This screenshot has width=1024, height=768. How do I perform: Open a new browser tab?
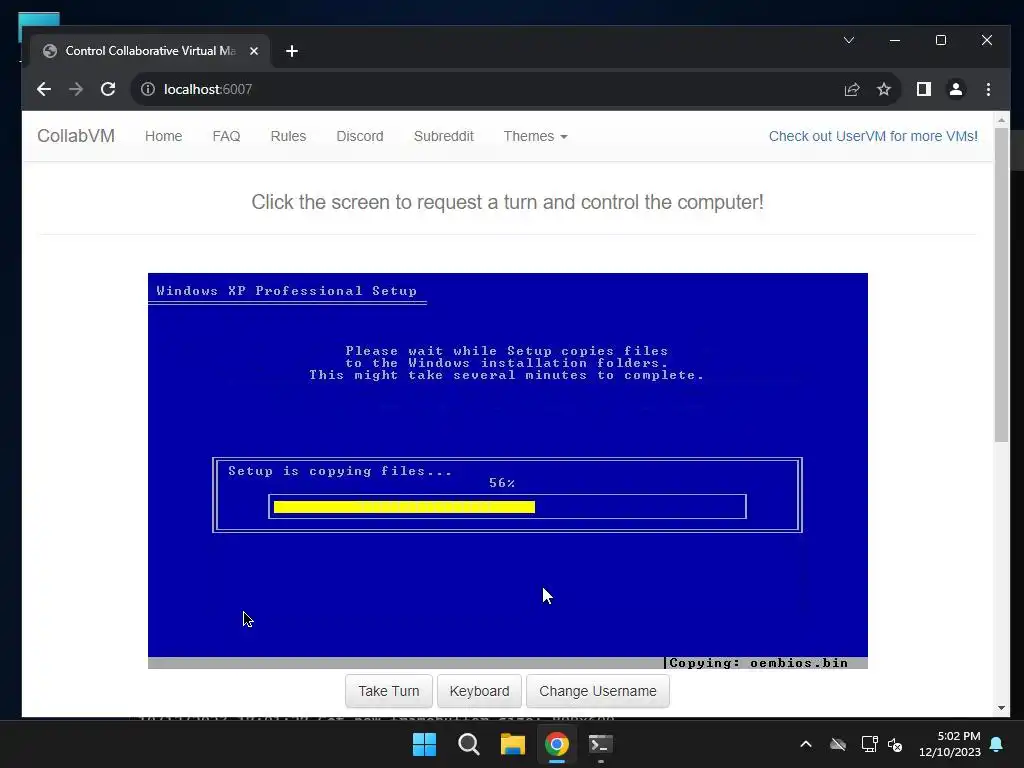click(292, 51)
